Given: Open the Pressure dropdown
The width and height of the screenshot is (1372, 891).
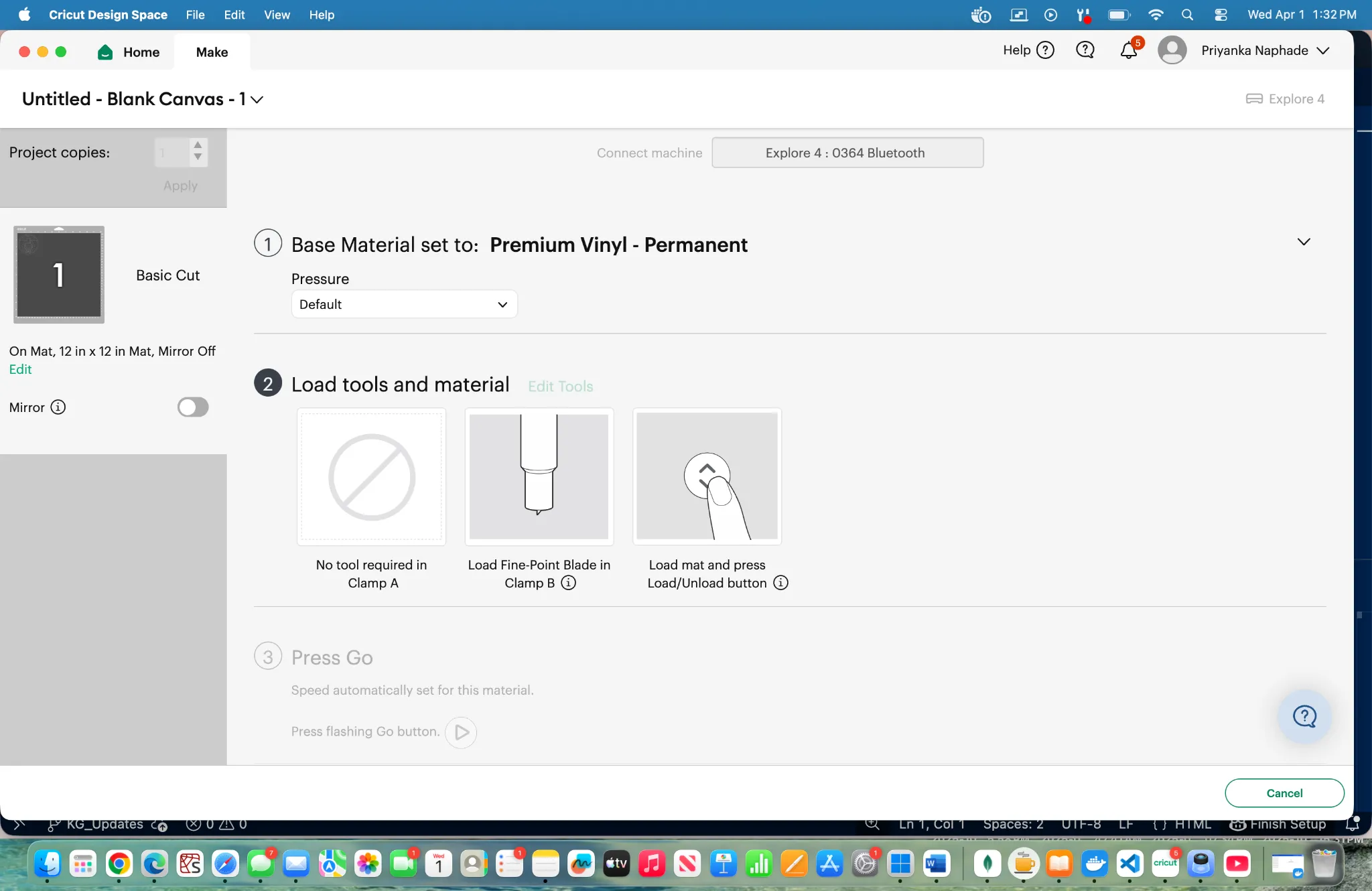Looking at the screenshot, I should point(404,304).
